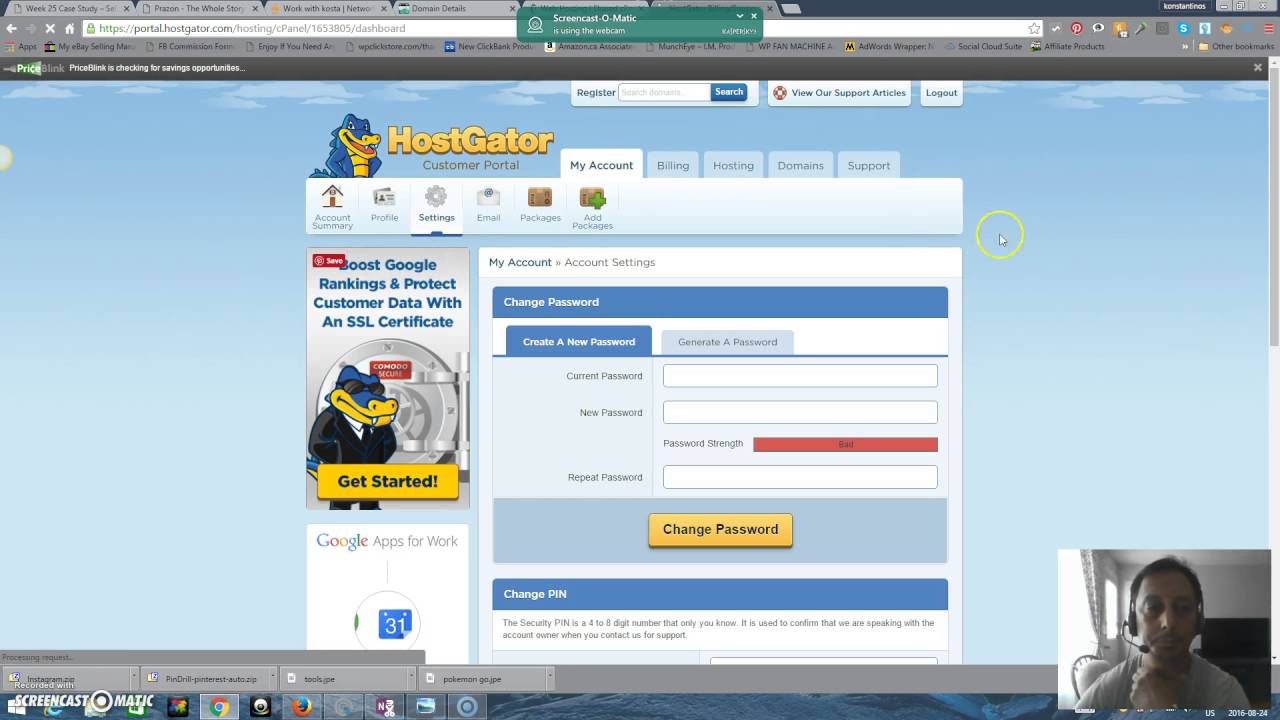Click the browser address bar URL
Screen dimensions: 1280x720
(x=252, y=28)
